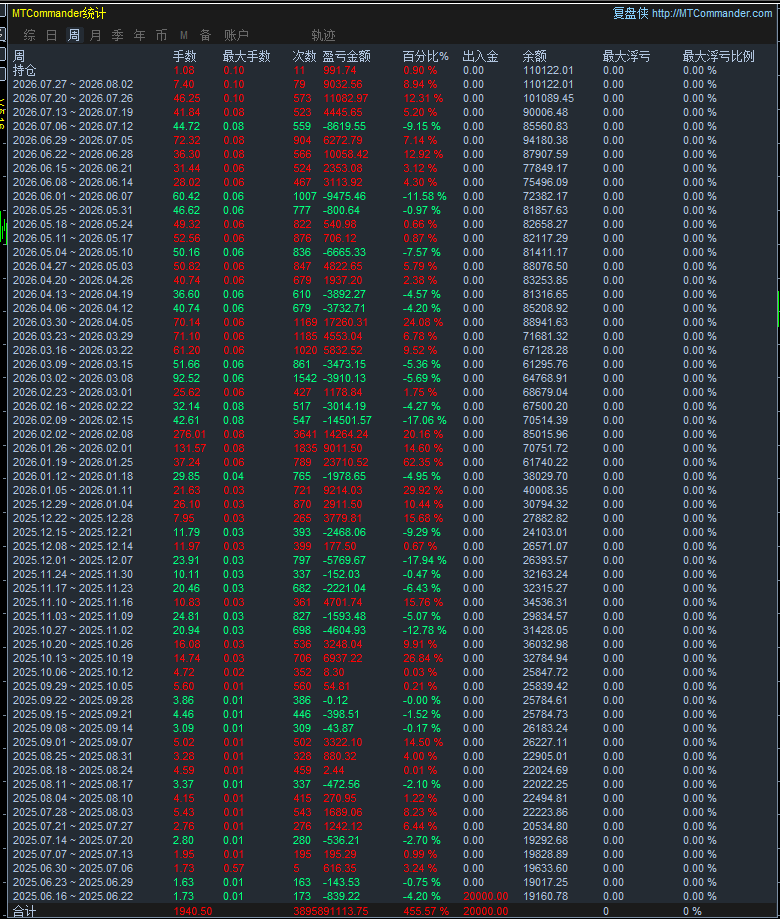Screen dimensions: 780x919
Task: Click profit amount 17260.31
Action: coord(346,322)
